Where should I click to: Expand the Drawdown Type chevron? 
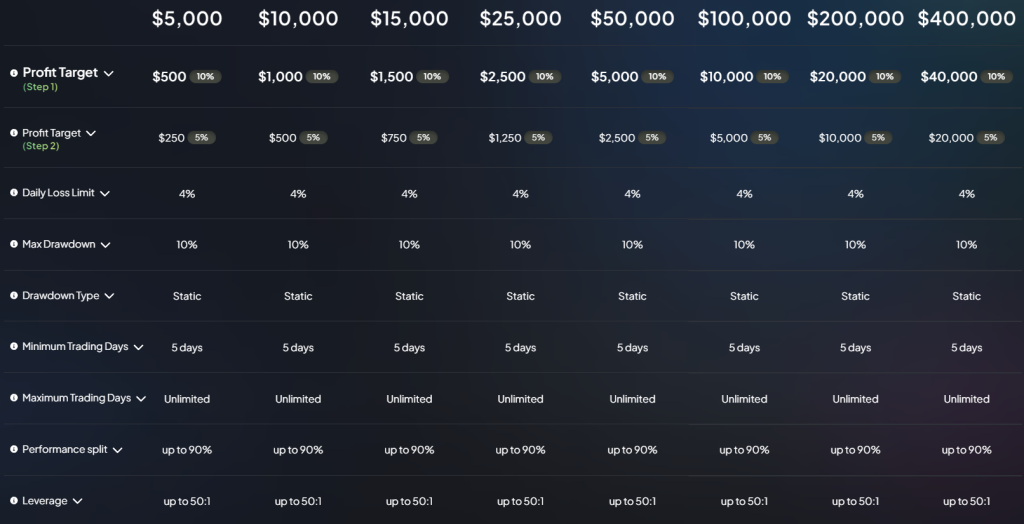[x=109, y=296]
